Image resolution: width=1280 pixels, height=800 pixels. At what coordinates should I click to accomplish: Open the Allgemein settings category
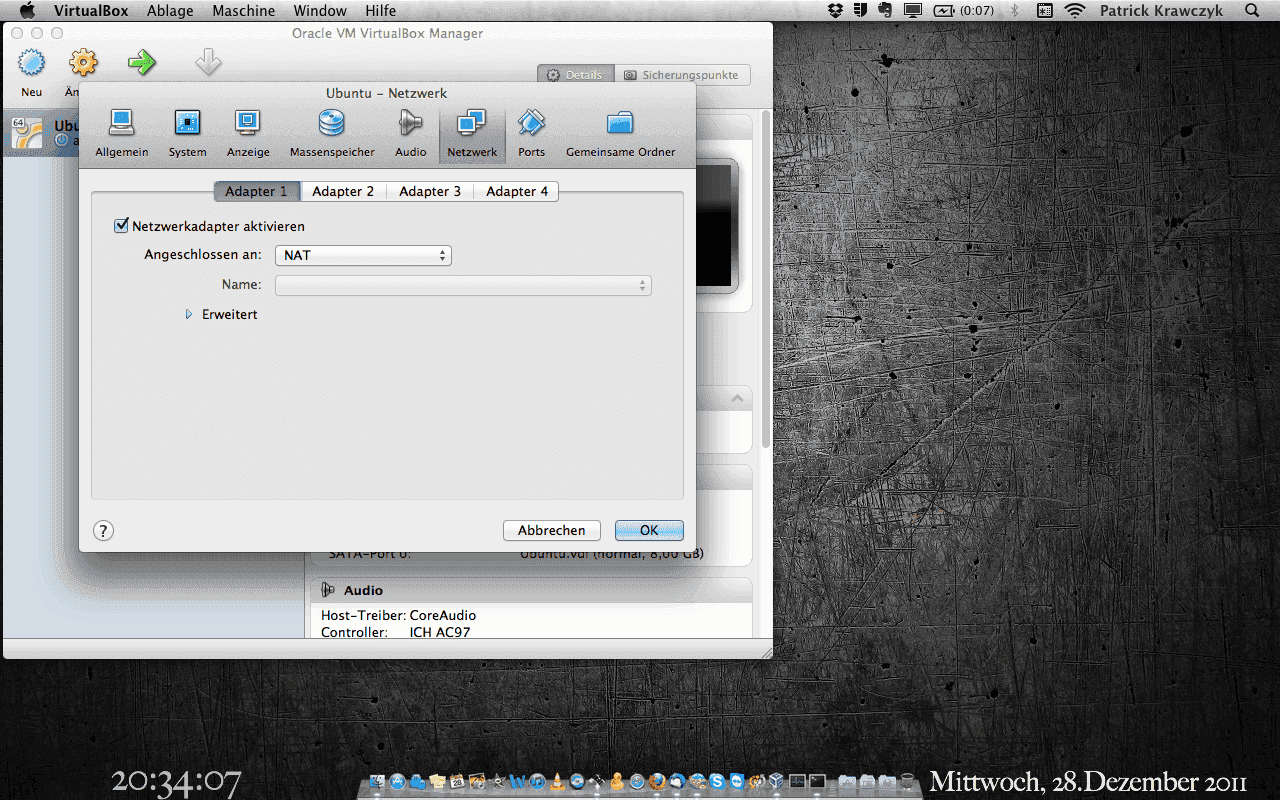[x=122, y=134]
